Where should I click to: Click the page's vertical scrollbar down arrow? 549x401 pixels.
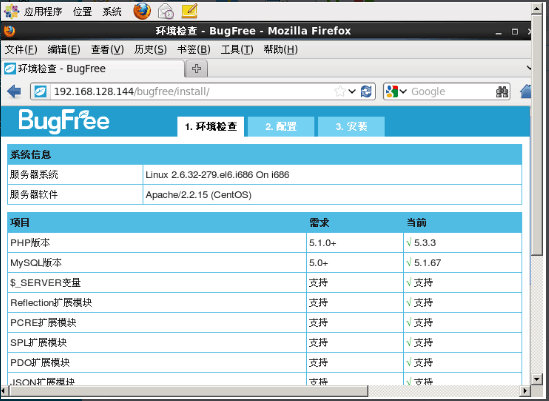click(x=537, y=379)
